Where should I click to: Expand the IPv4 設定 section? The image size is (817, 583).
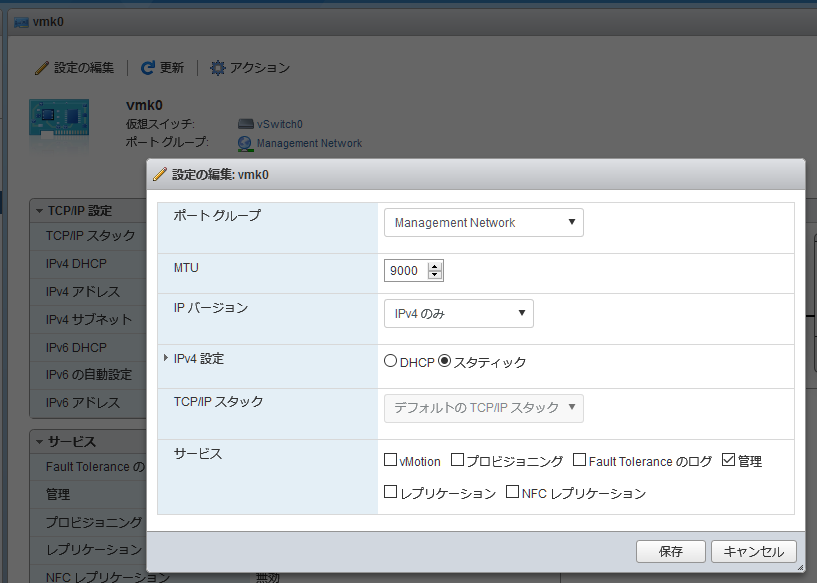(166, 358)
